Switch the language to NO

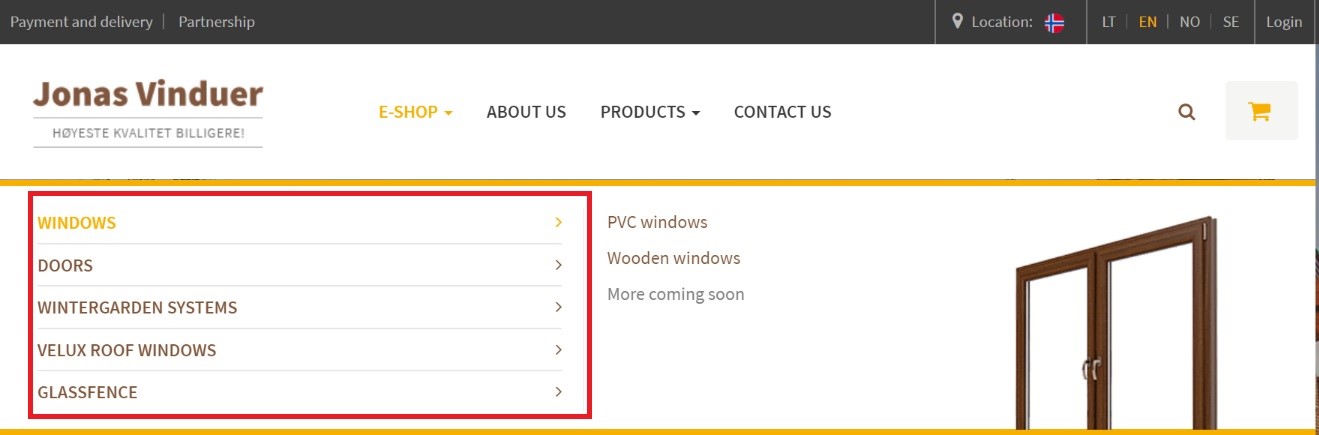1189,21
